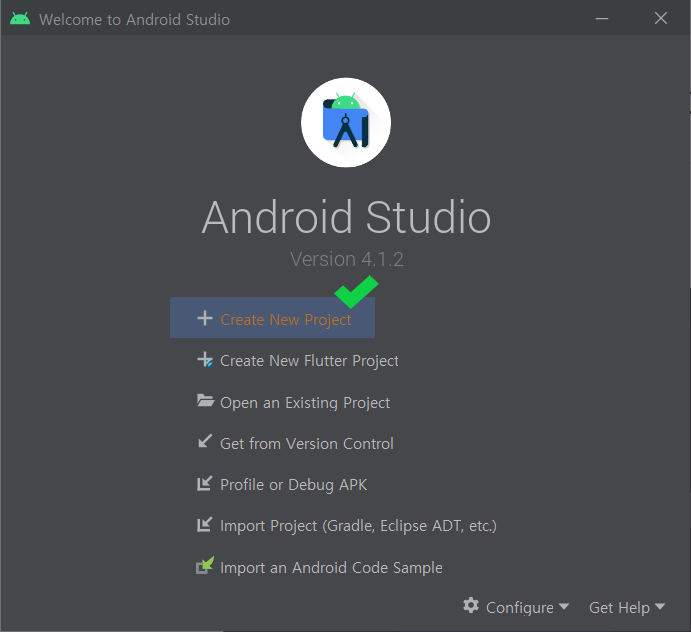Open the Configure dropdown menu
The height and width of the screenshot is (632, 691).
coord(516,607)
